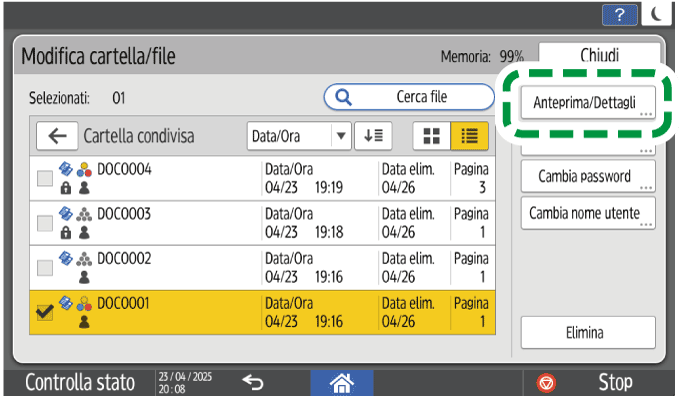Click the user icon on DOC0004
The width and height of the screenshot is (679, 396).
(84, 188)
